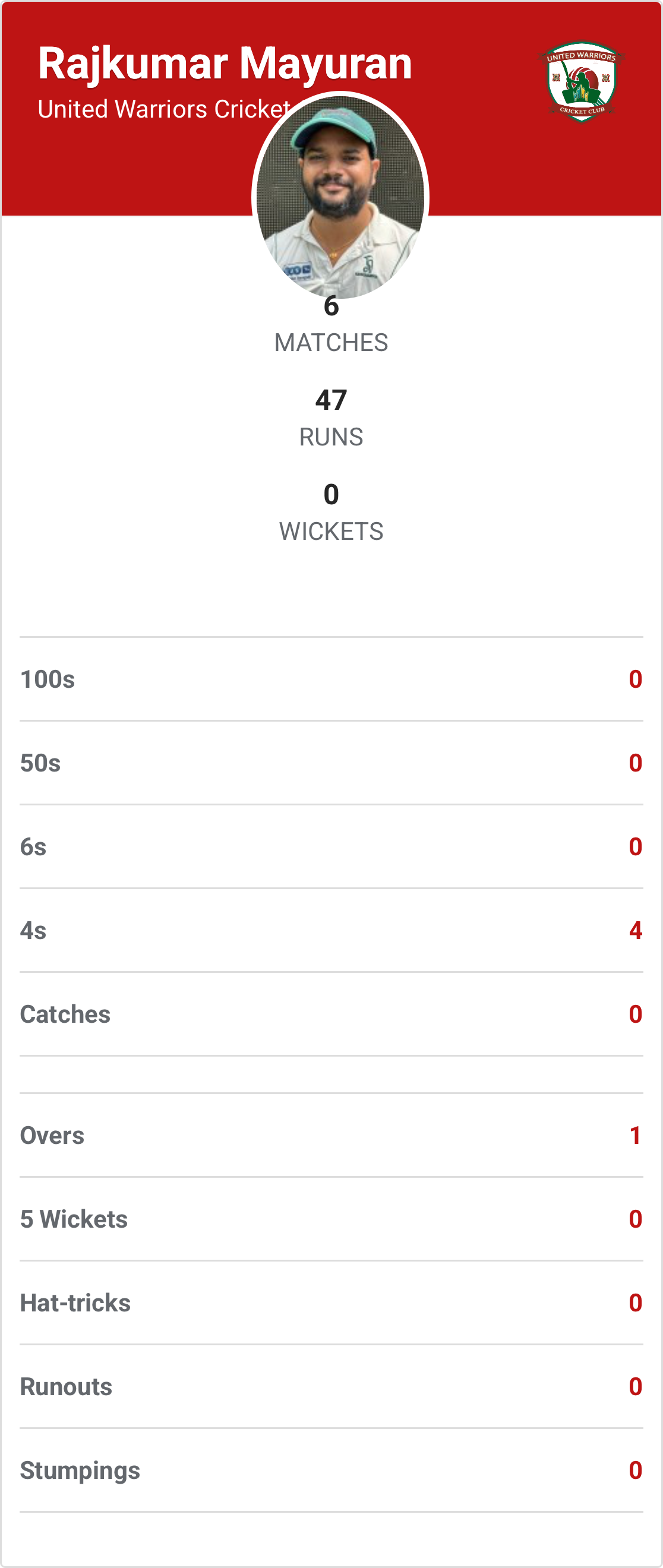Click the Rajkumar Mayuran name heading
Image resolution: width=663 pixels, height=1568 pixels.
pos(225,64)
